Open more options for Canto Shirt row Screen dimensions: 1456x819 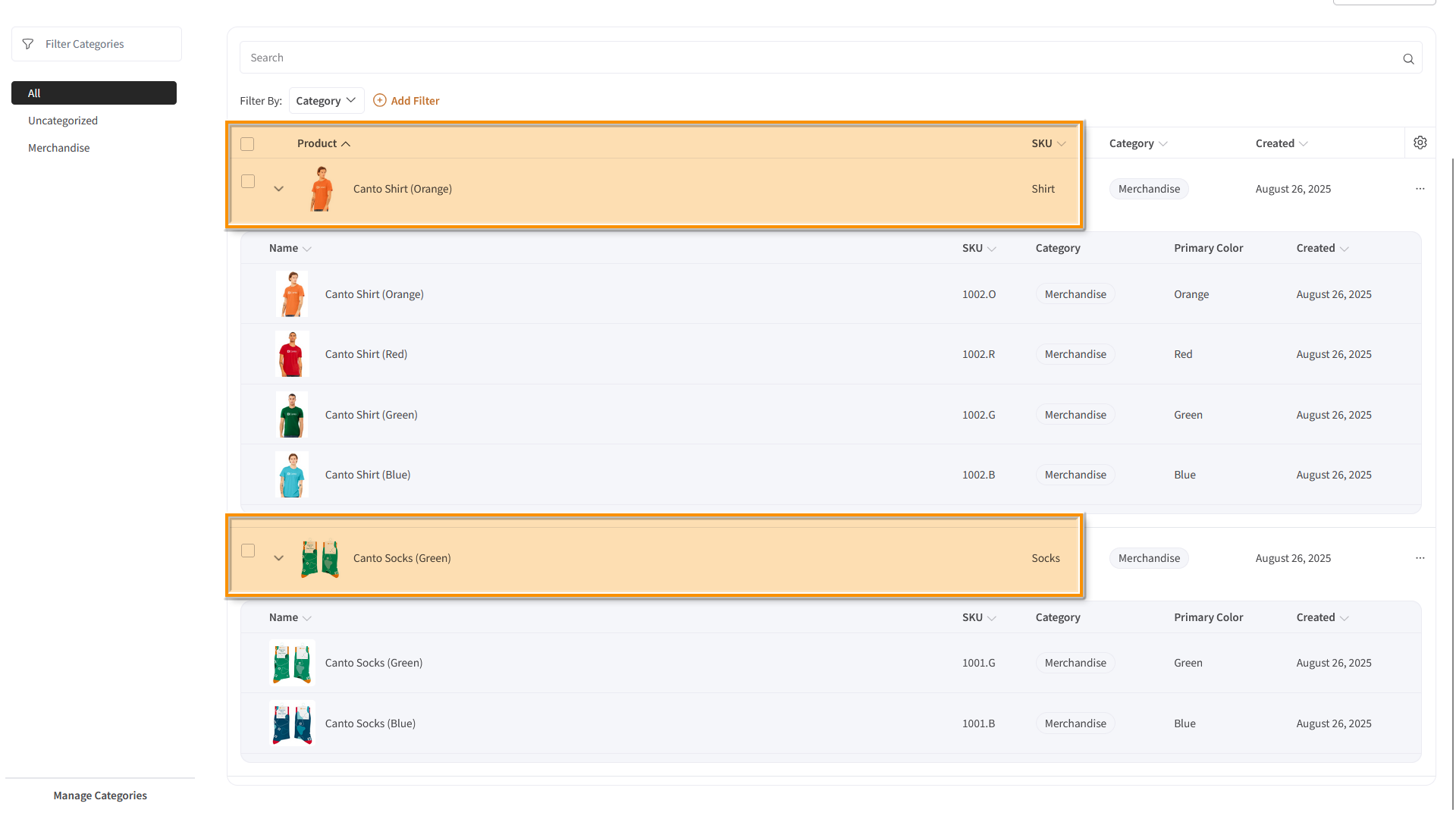pyautogui.click(x=1420, y=189)
